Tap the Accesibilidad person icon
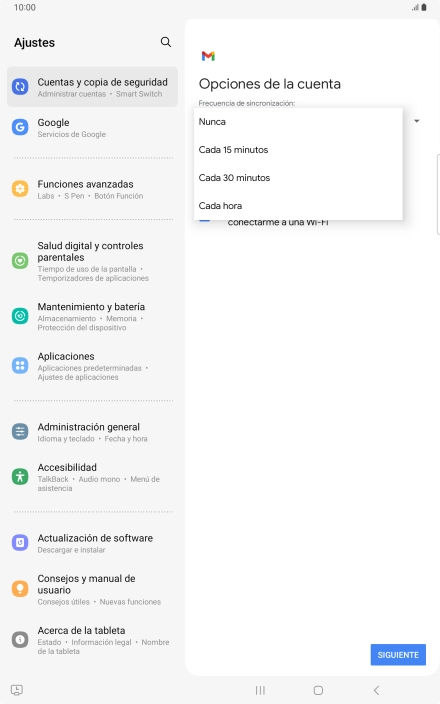This screenshot has width=440, height=704. pos(20,477)
